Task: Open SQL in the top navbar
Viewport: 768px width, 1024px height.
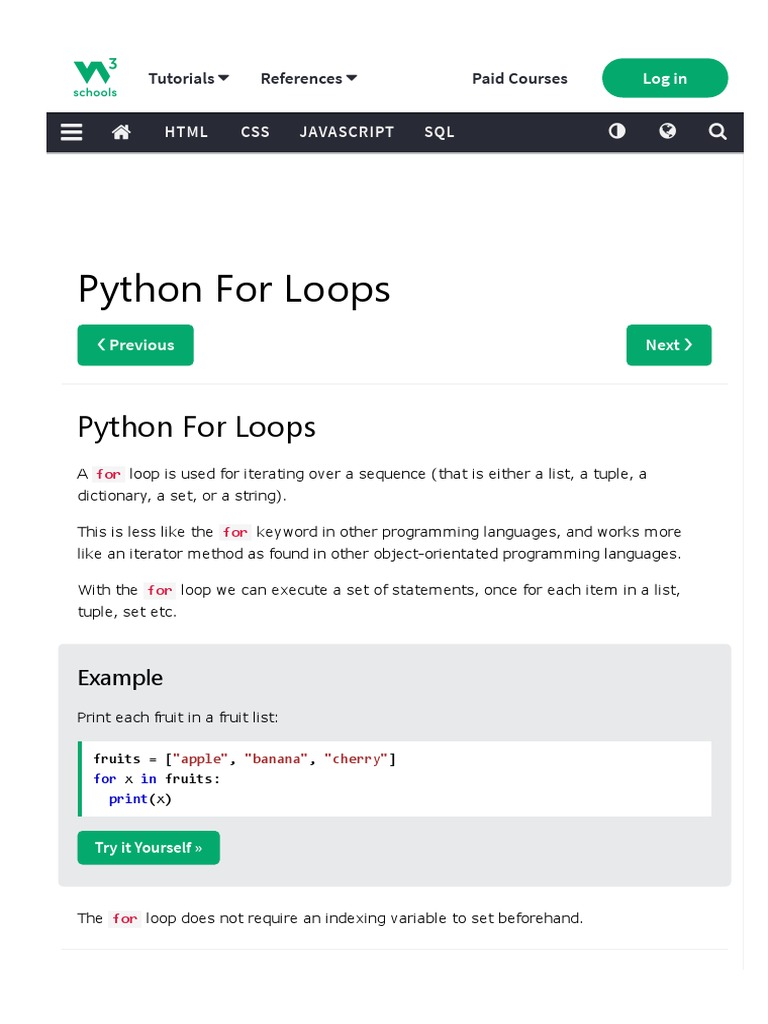Action: pyautogui.click(x=439, y=132)
